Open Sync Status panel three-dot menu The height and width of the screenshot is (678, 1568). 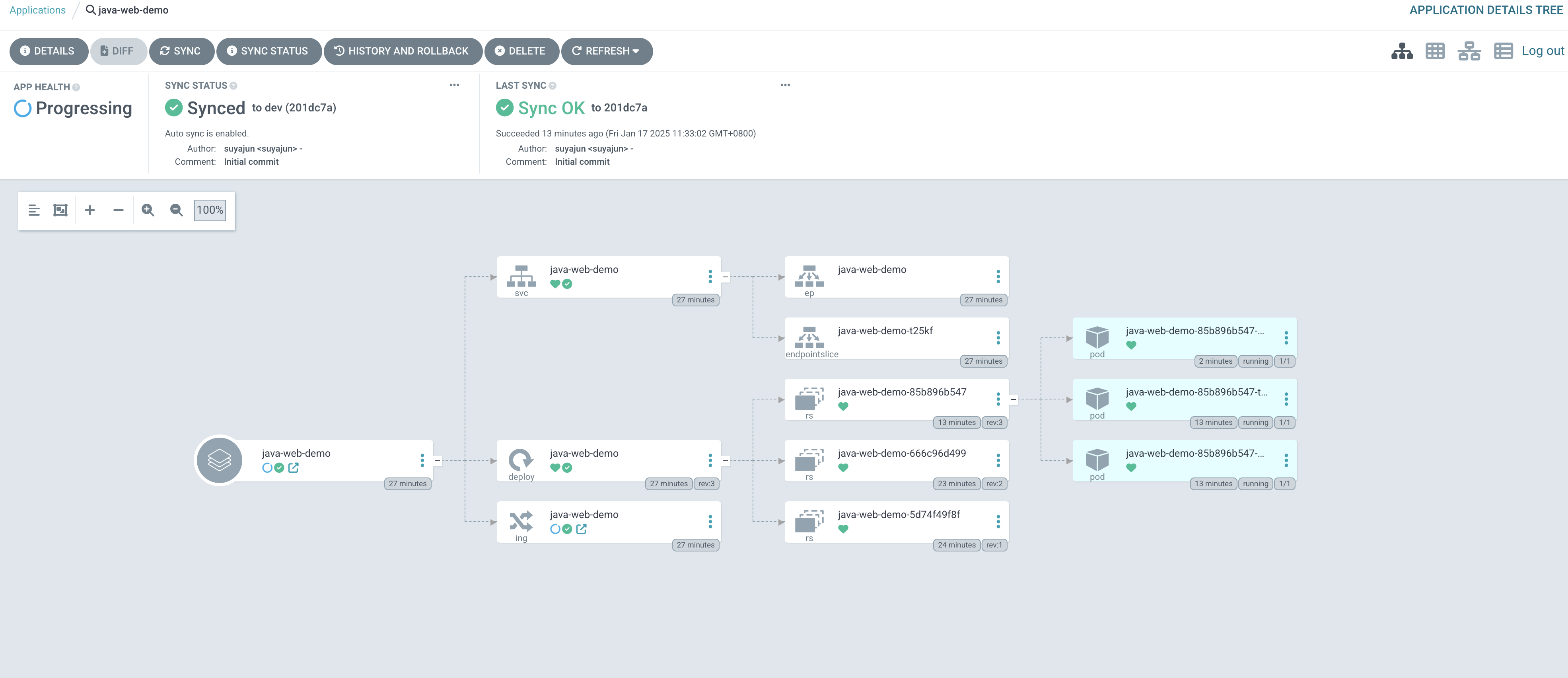coord(454,85)
